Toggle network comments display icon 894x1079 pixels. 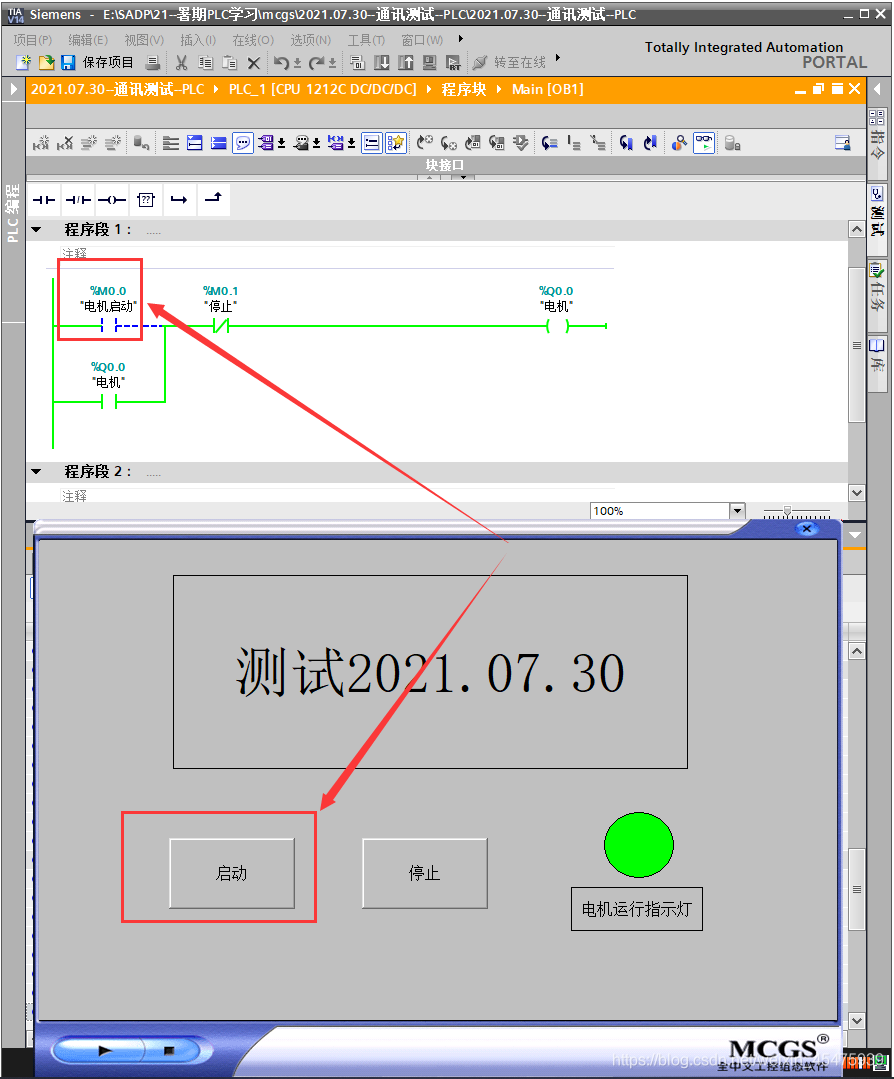(x=372, y=143)
